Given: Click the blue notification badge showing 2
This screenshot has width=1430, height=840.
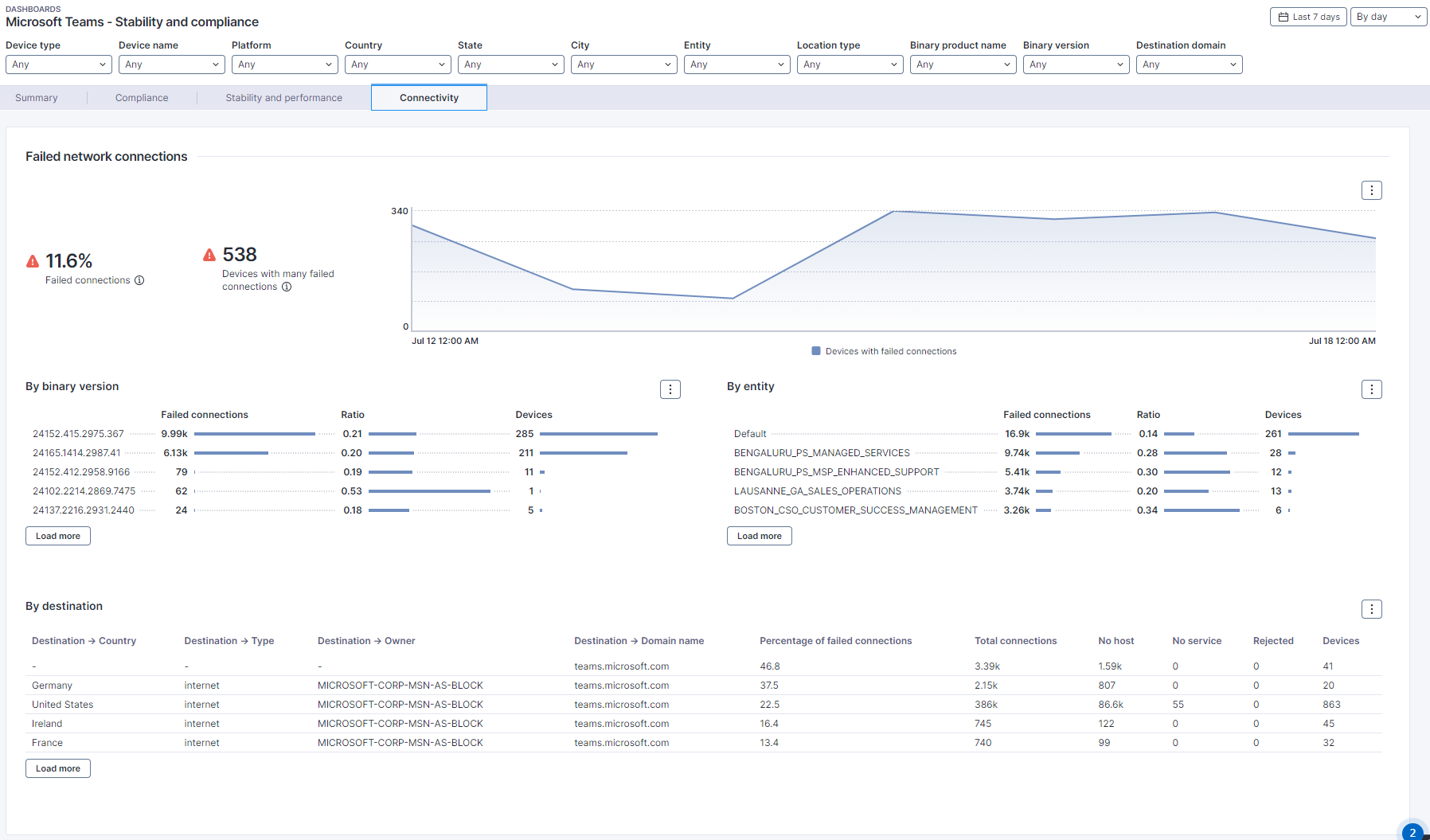Looking at the screenshot, I should (1412, 832).
